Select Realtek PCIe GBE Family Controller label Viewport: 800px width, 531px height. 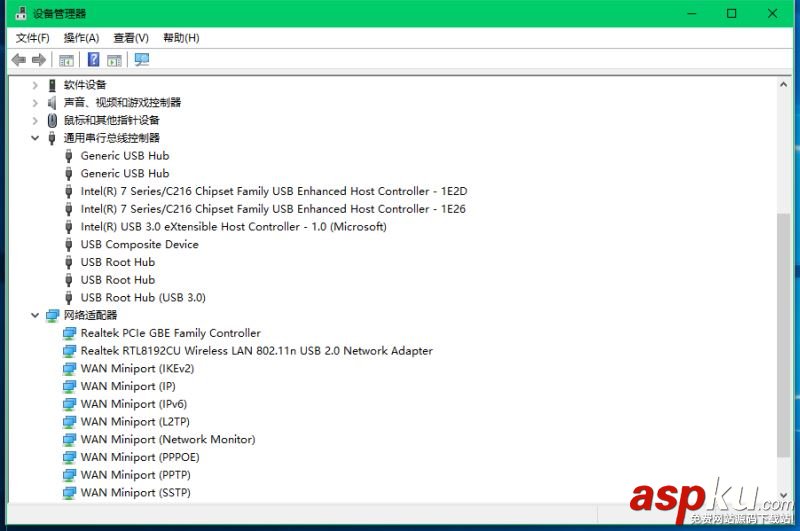[171, 334]
